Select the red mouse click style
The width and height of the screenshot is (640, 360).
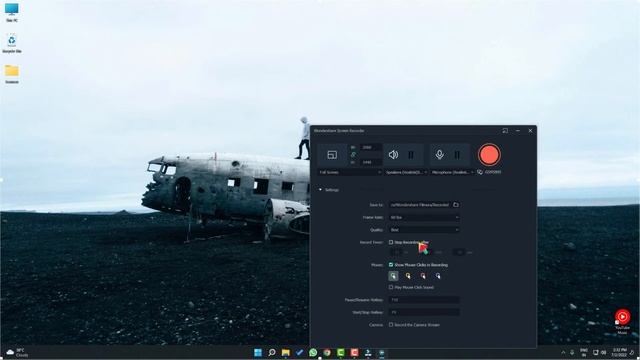click(x=423, y=276)
